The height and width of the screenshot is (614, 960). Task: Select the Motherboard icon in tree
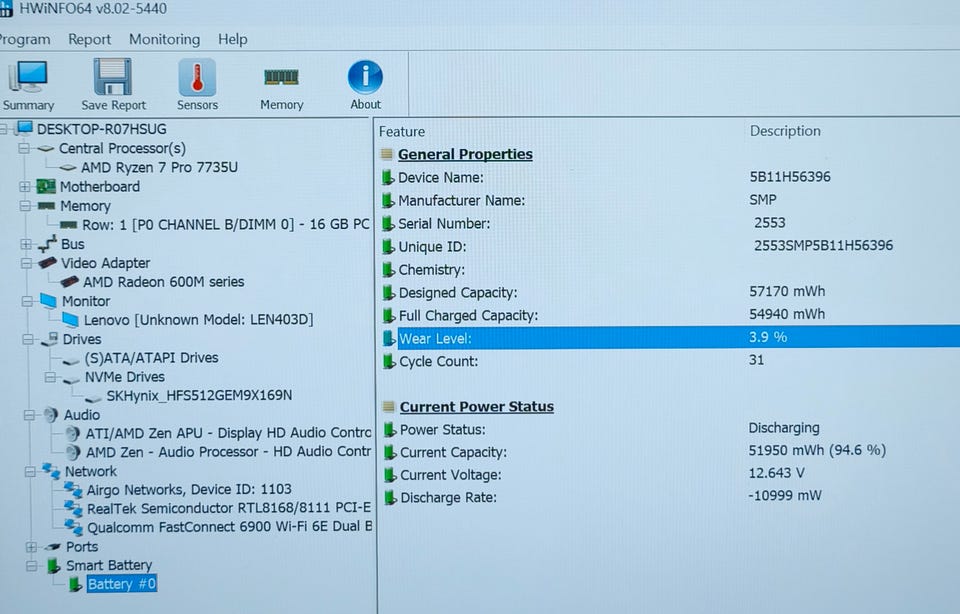(x=46, y=186)
